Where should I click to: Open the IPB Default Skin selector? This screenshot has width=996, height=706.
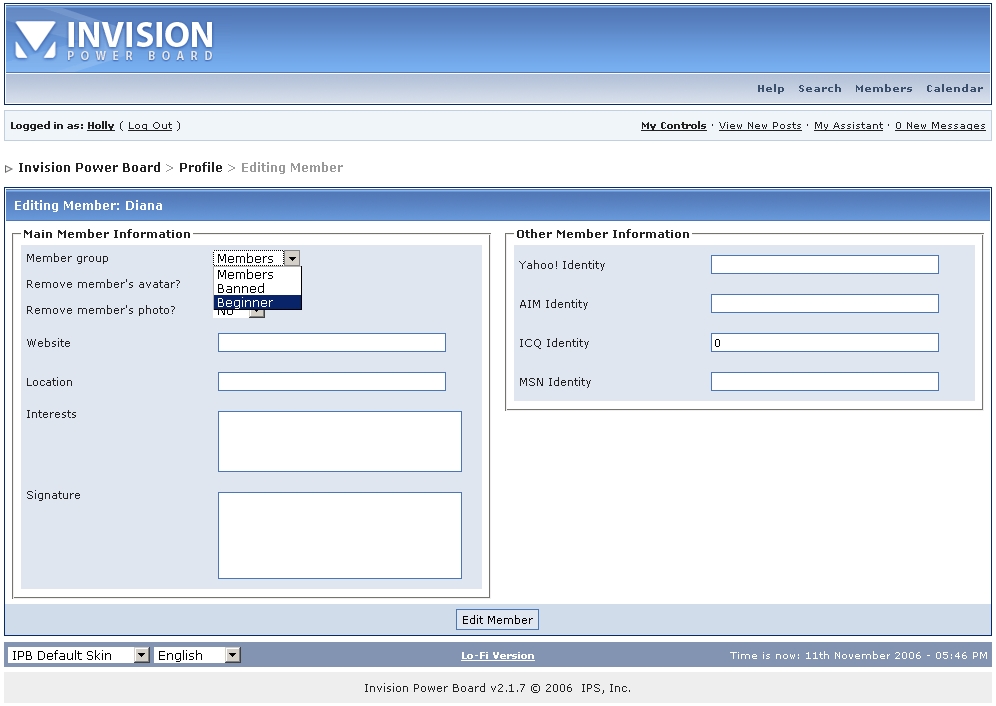point(78,655)
